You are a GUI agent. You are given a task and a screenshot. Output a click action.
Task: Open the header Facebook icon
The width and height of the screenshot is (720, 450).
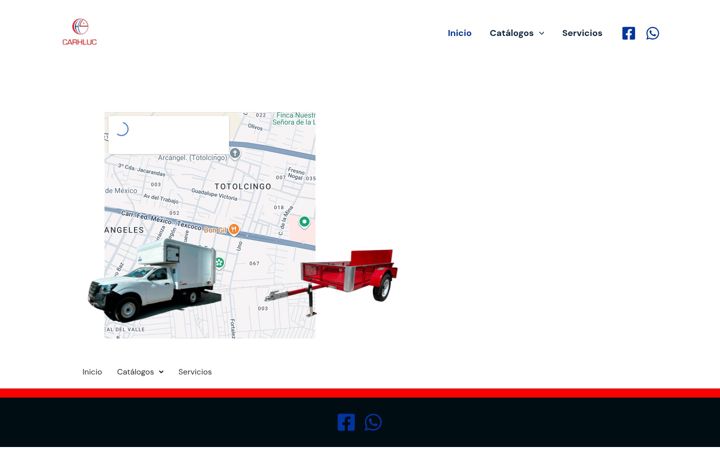[x=628, y=33]
